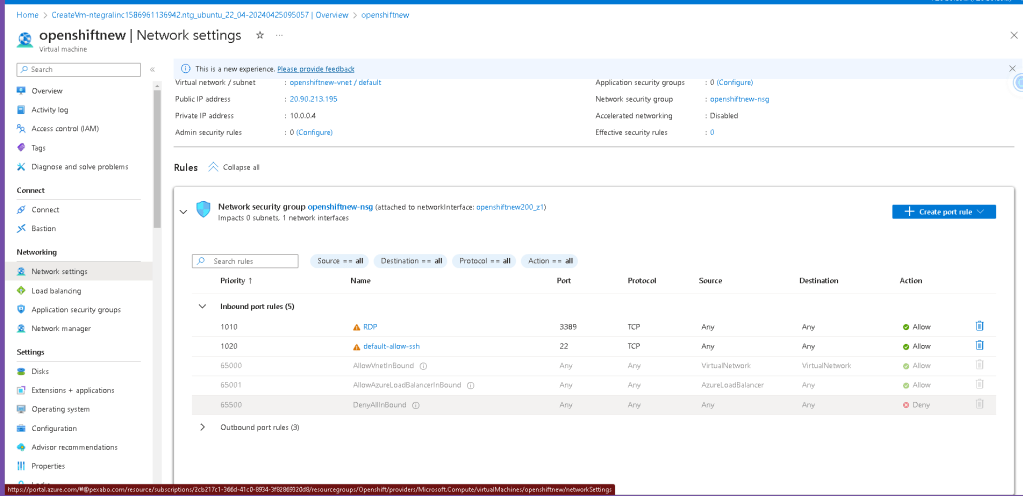Viewport: 1023px width, 496px height.
Task: Collapse sidebar with double chevron
Action: (x=152, y=69)
